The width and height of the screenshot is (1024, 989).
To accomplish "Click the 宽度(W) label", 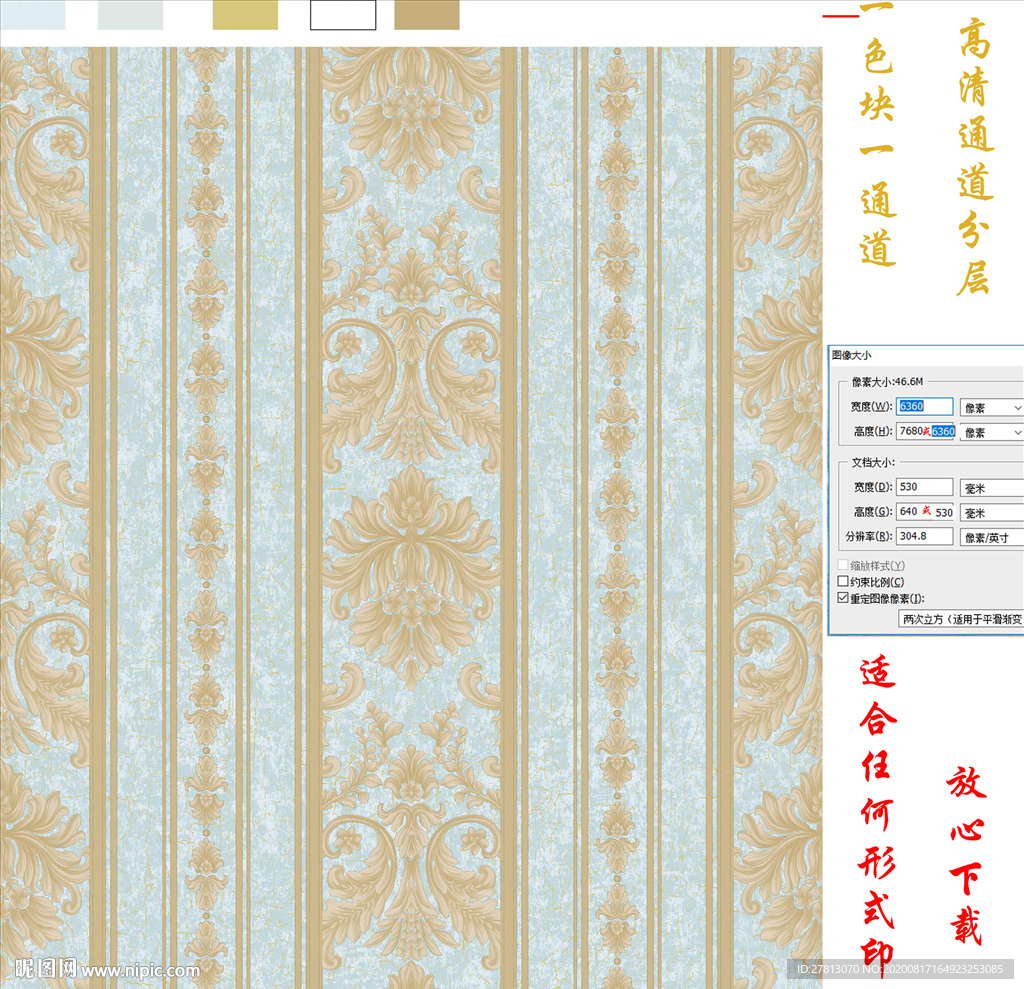I will pyautogui.click(x=871, y=406).
